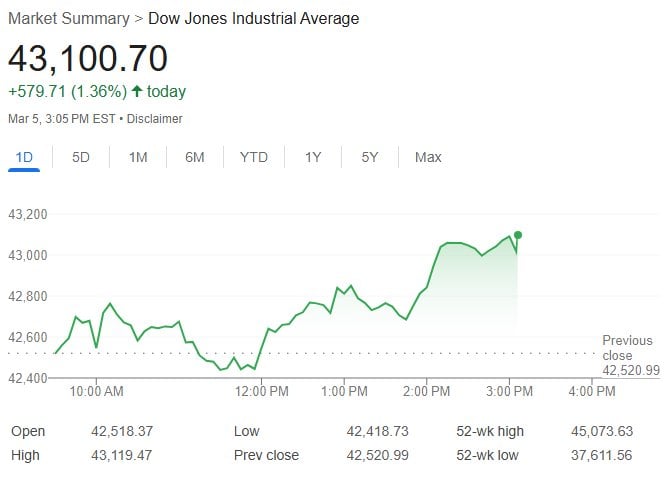Click the Previous close label on chart
The width and height of the screenshot is (665, 478).
(627, 348)
